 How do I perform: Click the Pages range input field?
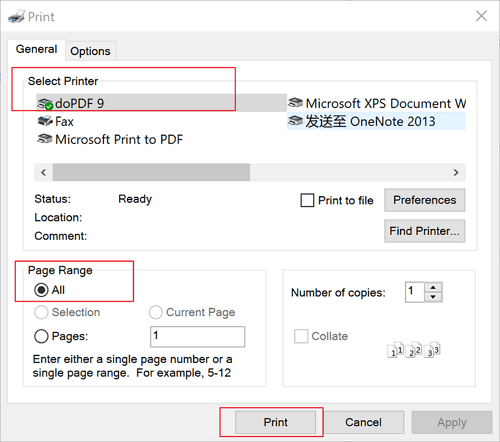[x=198, y=337]
